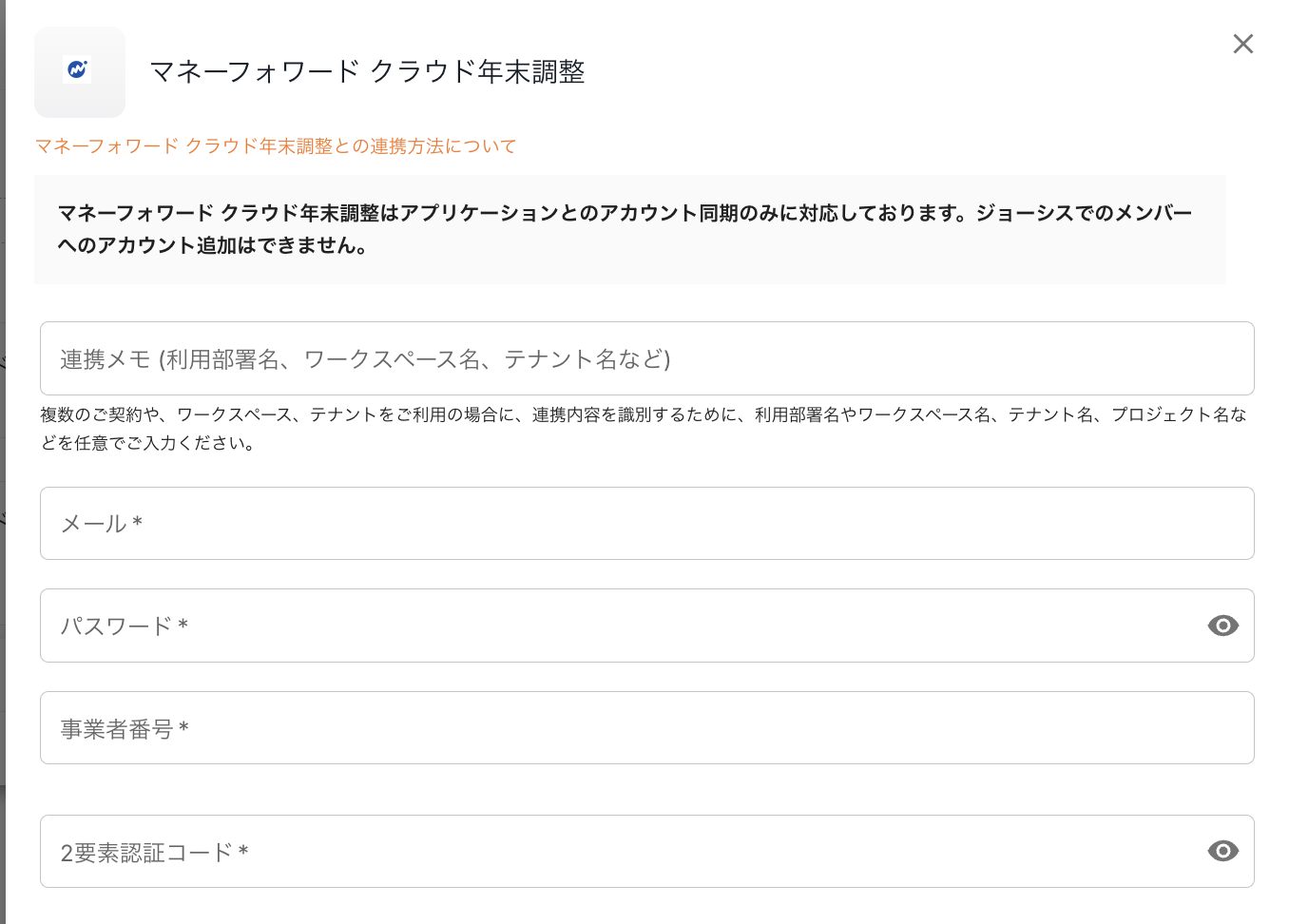Click the パスワード placeholder label text
This screenshot has height=924, width=1289.
(124, 626)
